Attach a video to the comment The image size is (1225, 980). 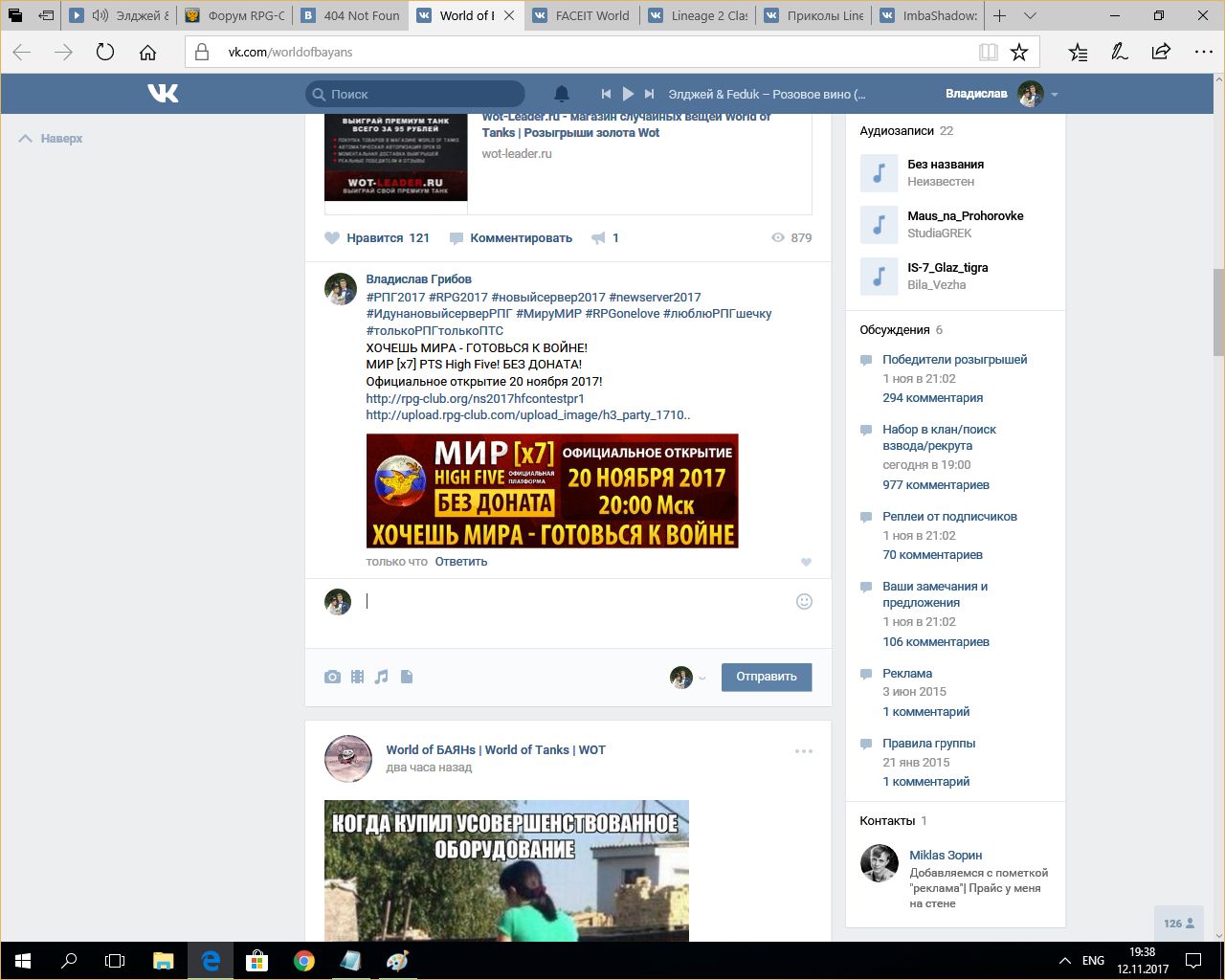357,677
